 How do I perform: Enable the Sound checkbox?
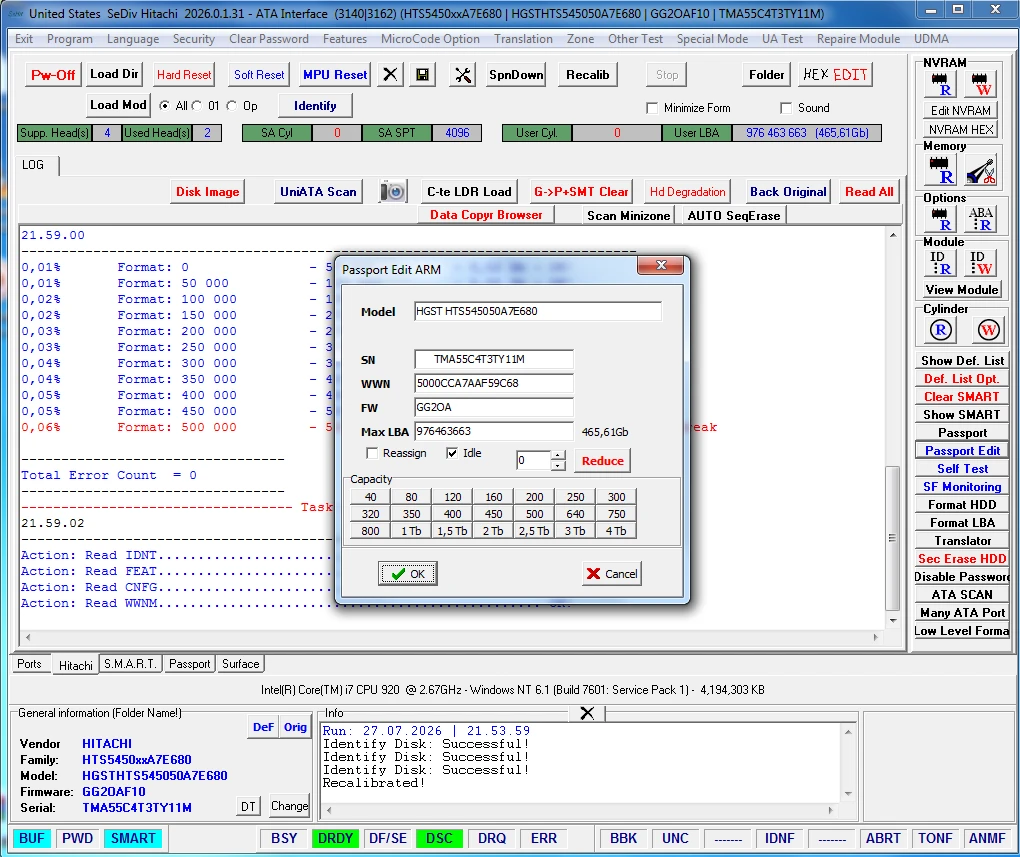(786, 108)
